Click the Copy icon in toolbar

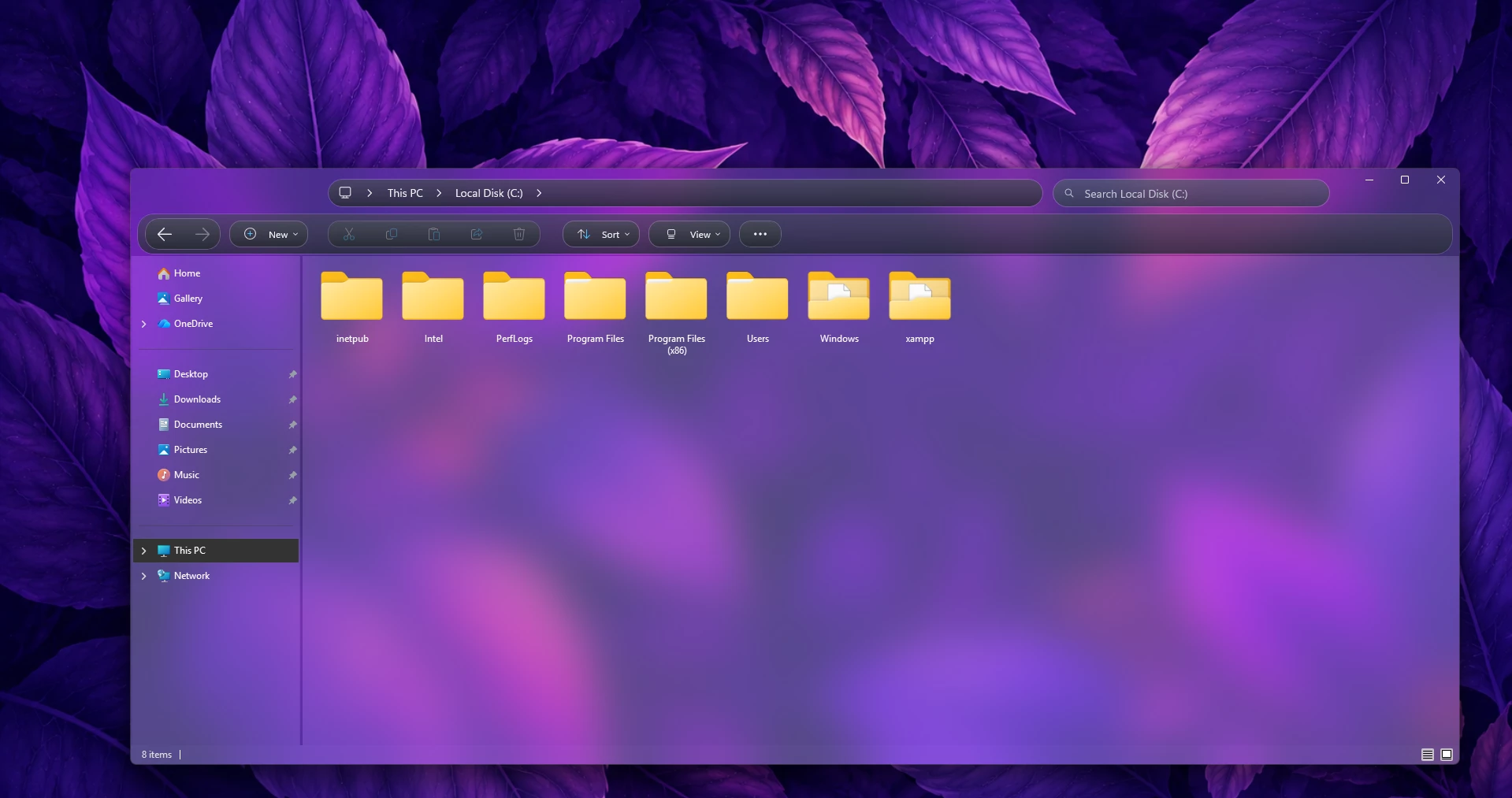[392, 234]
